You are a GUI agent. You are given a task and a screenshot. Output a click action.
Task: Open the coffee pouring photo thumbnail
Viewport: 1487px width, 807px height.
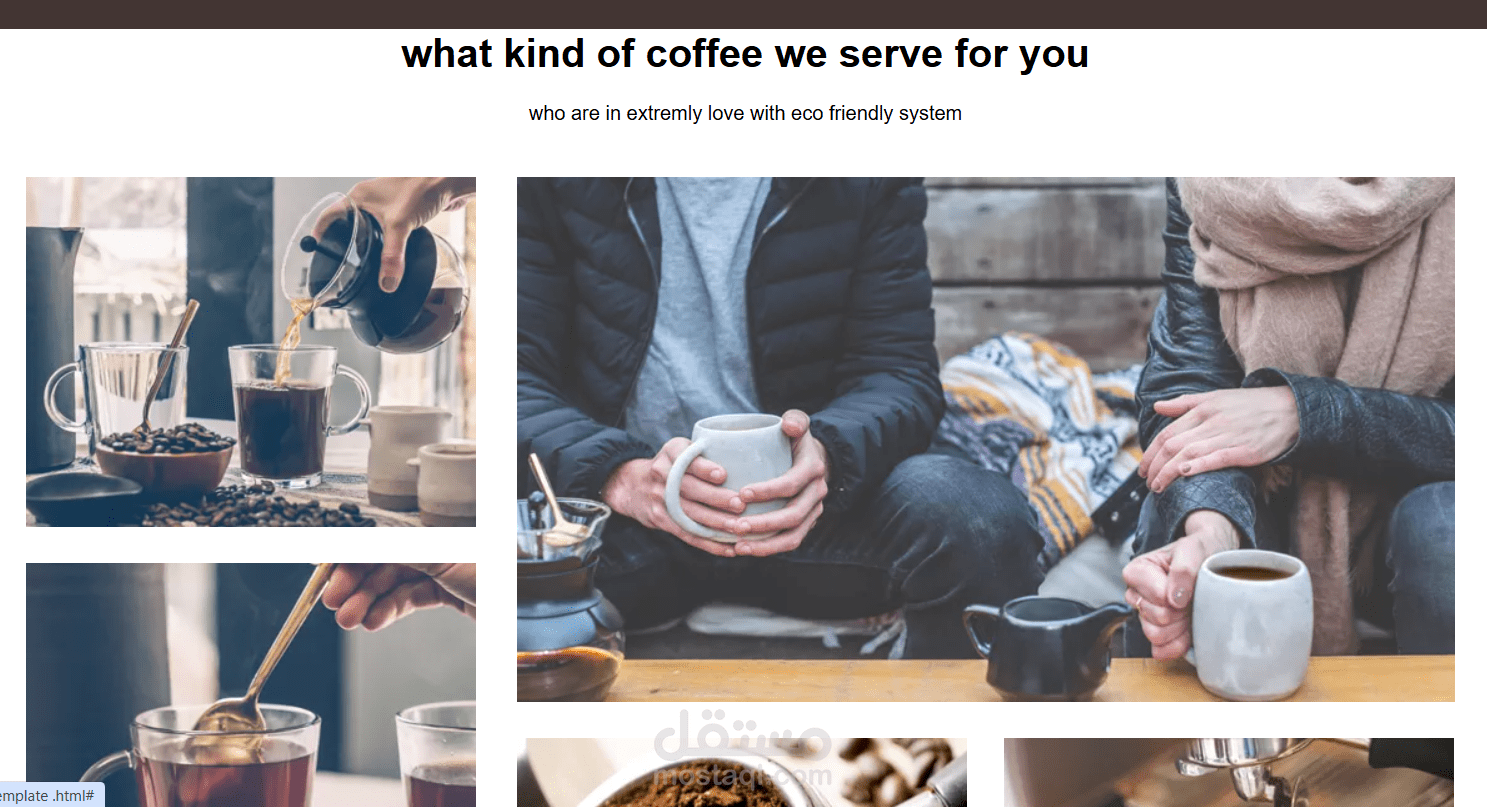pos(251,352)
